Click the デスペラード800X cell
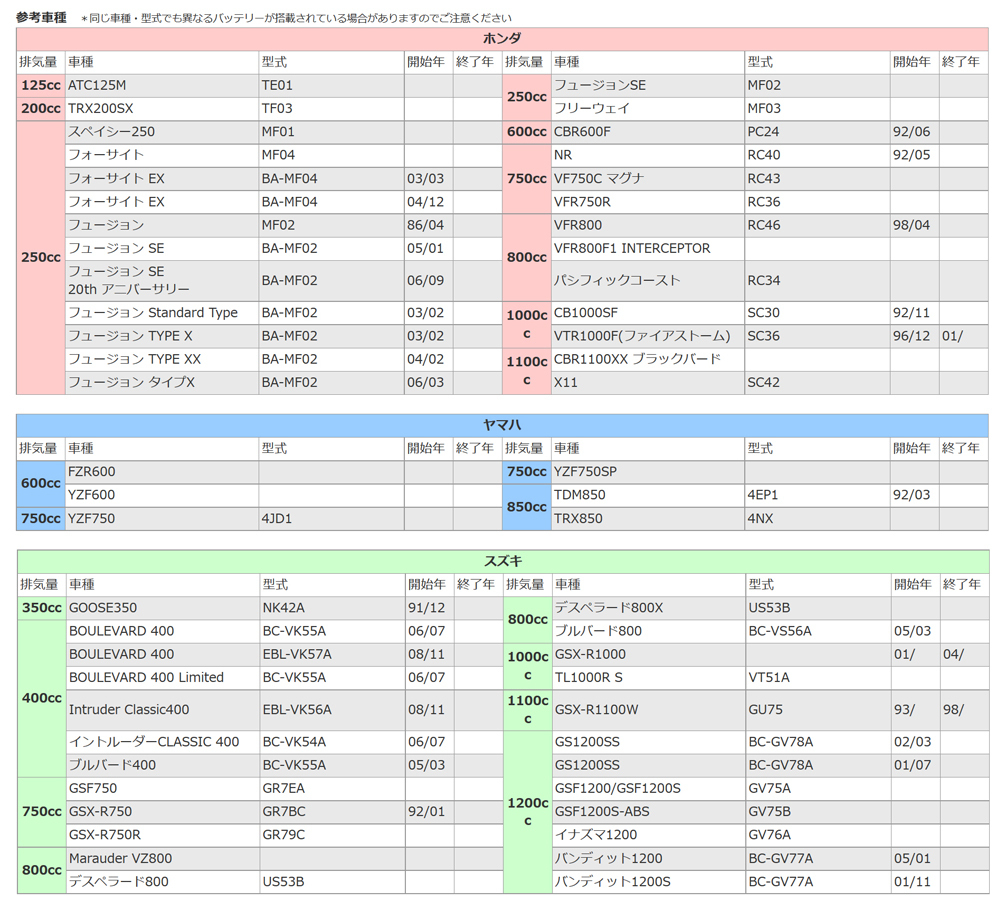The height and width of the screenshot is (904, 1000). click(x=649, y=608)
